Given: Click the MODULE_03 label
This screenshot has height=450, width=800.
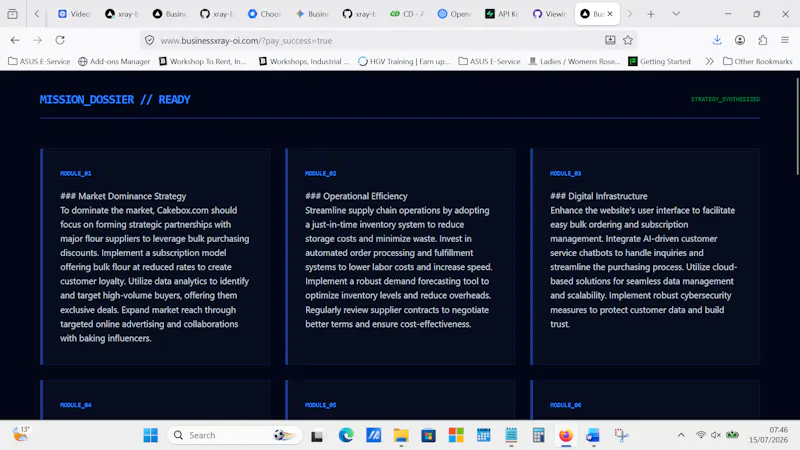Looking at the screenshot, I should pos(565,173).
